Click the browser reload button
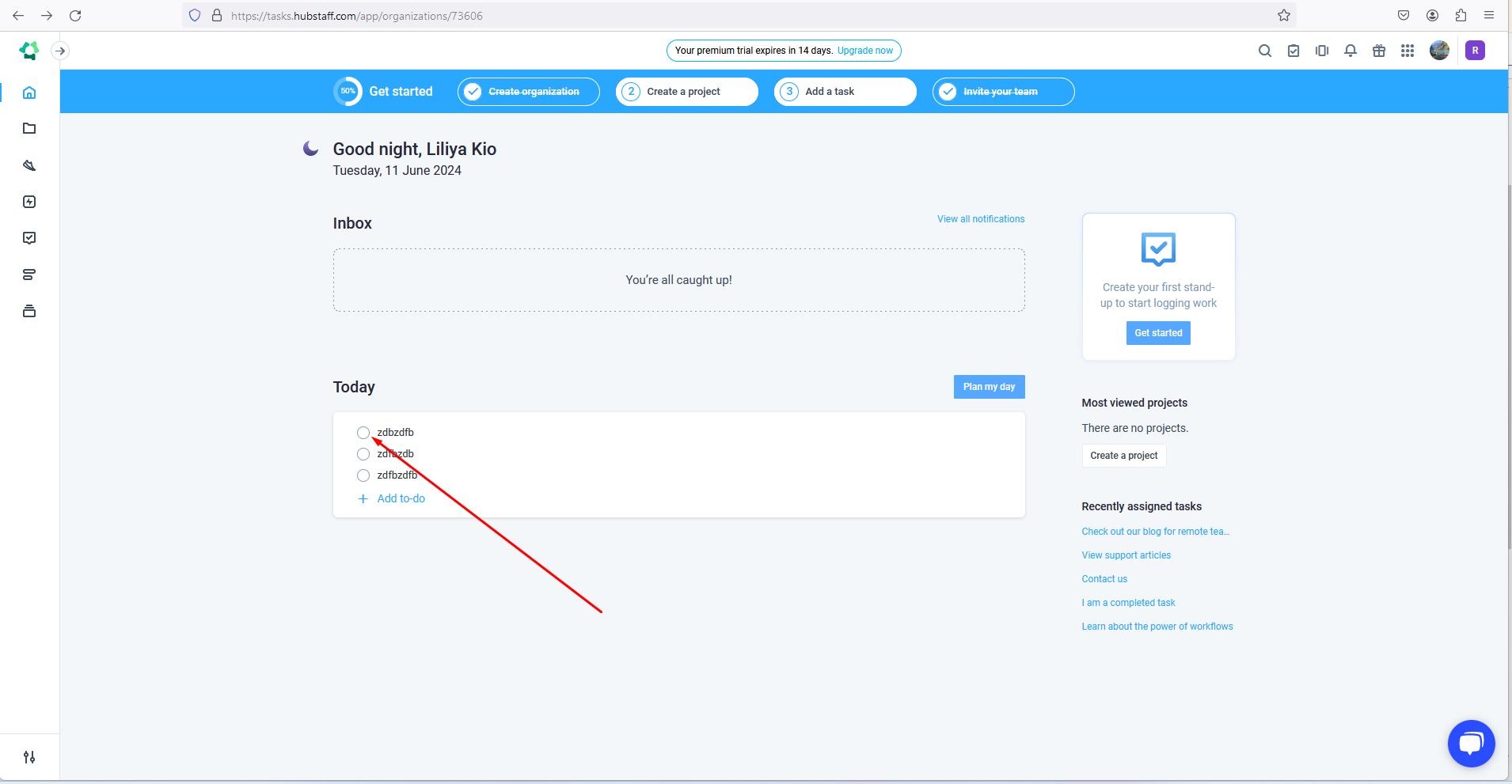Image resolution: width=1512 pixels, height=784 pixels. [x=75, y=15]
